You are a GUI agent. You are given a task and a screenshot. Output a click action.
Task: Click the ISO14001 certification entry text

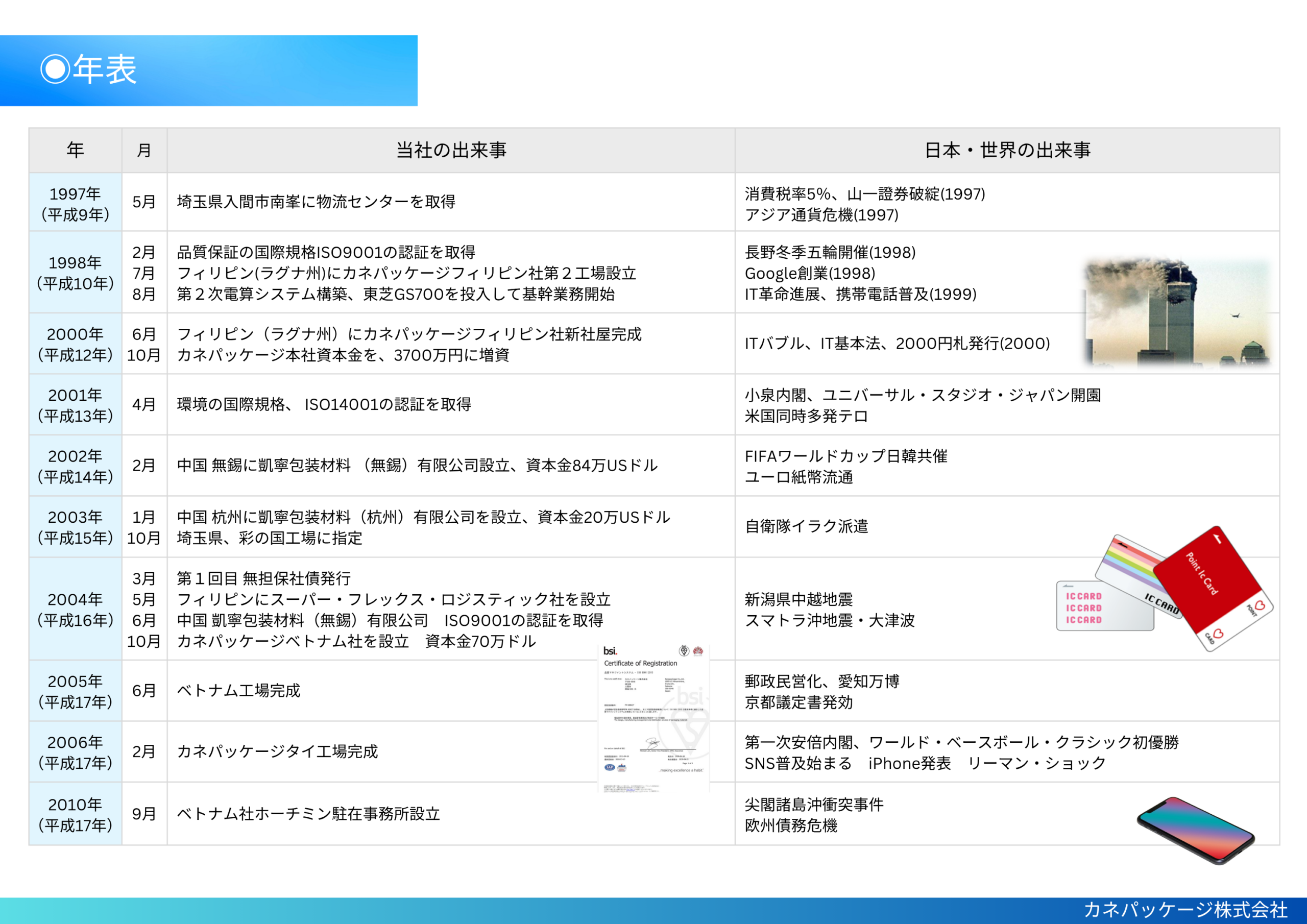(x=325, y=404)
